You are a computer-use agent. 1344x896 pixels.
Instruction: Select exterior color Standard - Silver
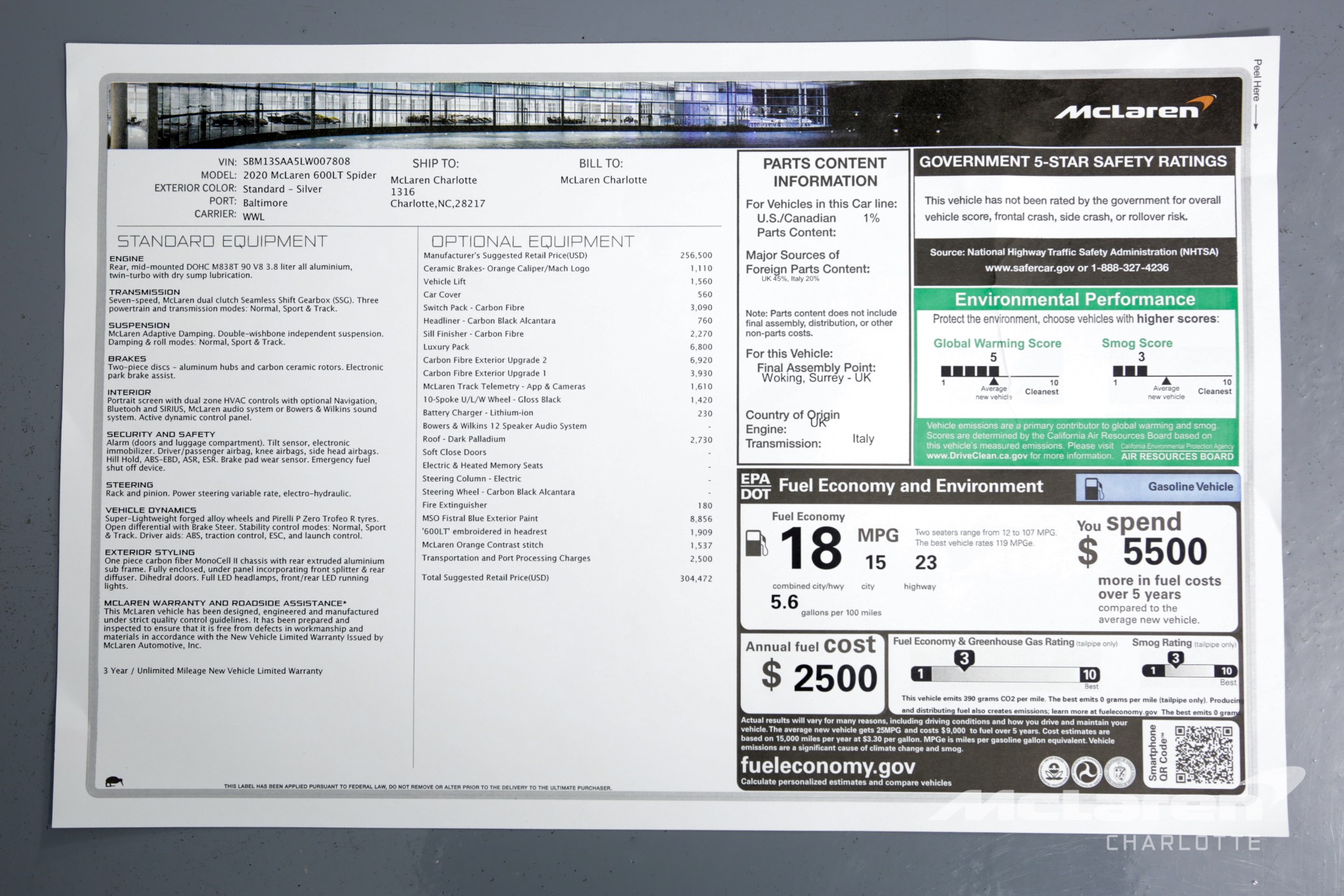(282, 189)
